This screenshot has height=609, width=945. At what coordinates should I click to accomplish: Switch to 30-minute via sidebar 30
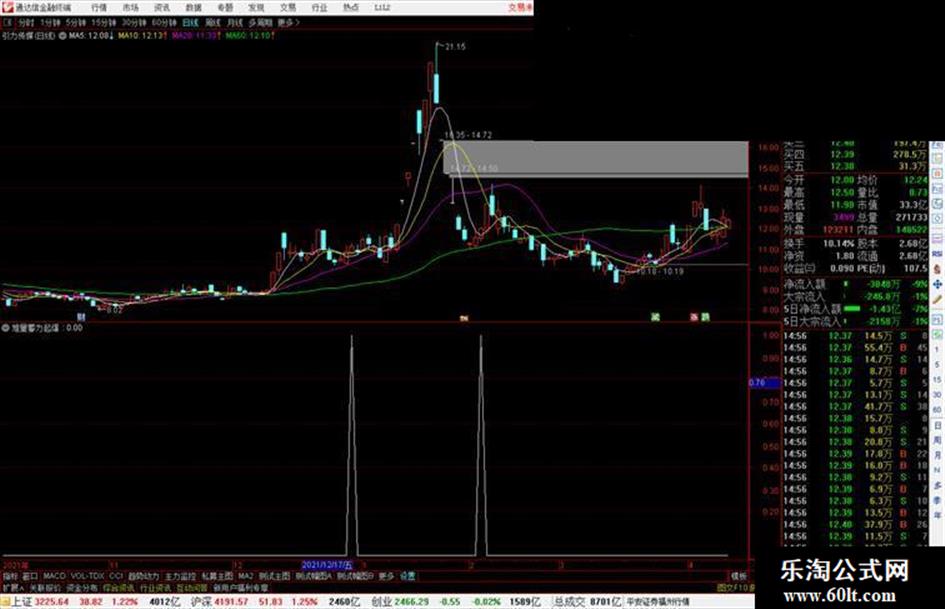pos(937,394)
